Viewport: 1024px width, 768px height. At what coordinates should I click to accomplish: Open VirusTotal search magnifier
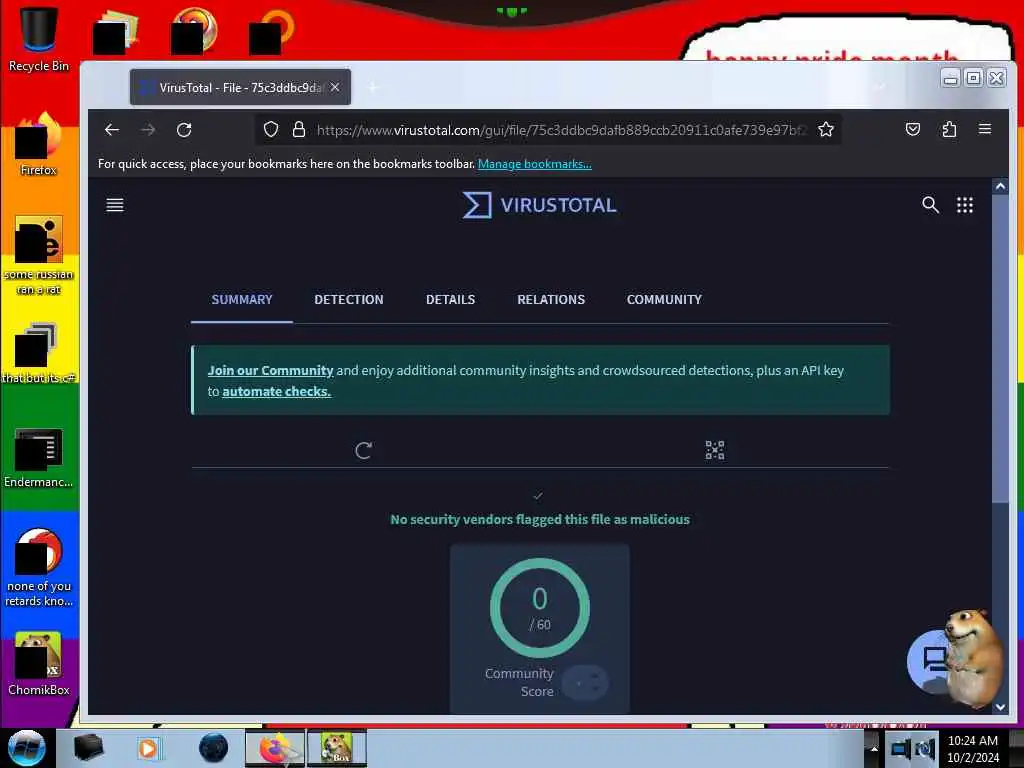930,205
